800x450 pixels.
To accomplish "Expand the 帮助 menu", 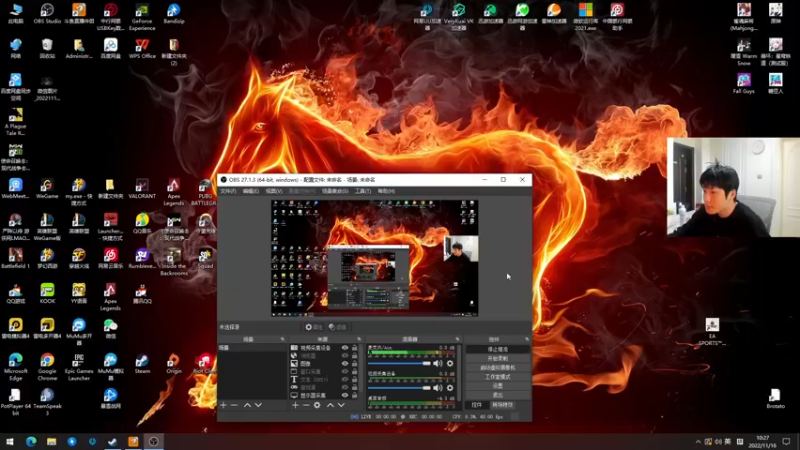I will [x=385, y=191].
